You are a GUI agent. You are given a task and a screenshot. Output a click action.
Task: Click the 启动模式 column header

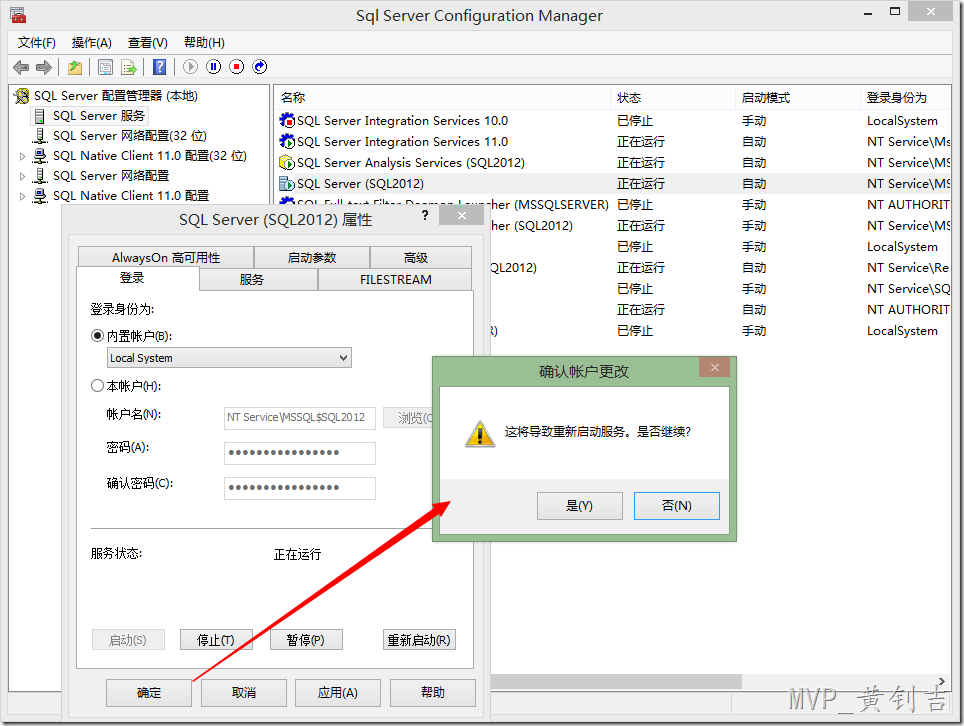point(797,97)
